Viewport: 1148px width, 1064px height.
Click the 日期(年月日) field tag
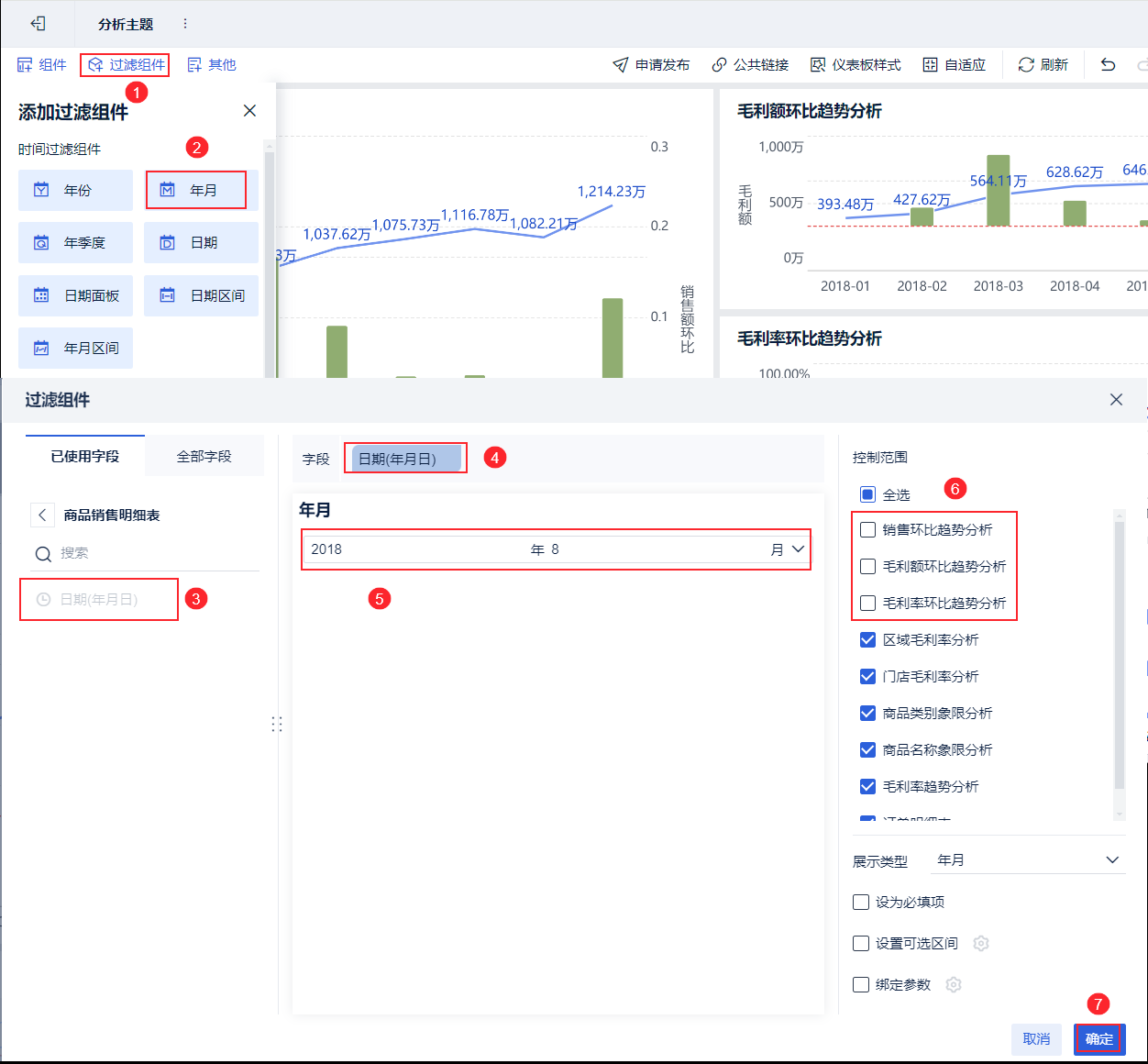[x=406, y=459]
